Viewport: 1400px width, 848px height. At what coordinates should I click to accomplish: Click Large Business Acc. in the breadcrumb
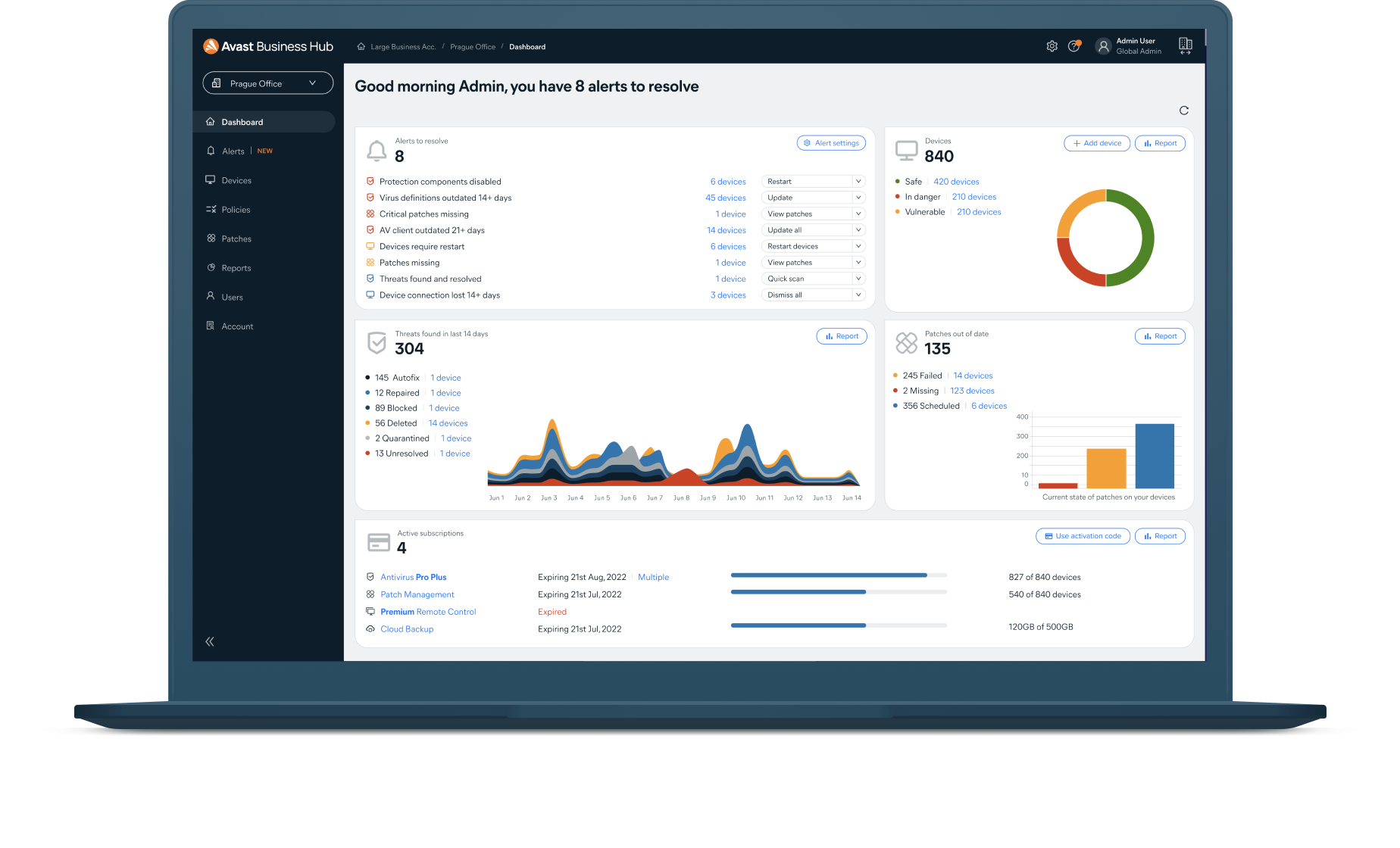pyautogui.click(x=402, y=46)
